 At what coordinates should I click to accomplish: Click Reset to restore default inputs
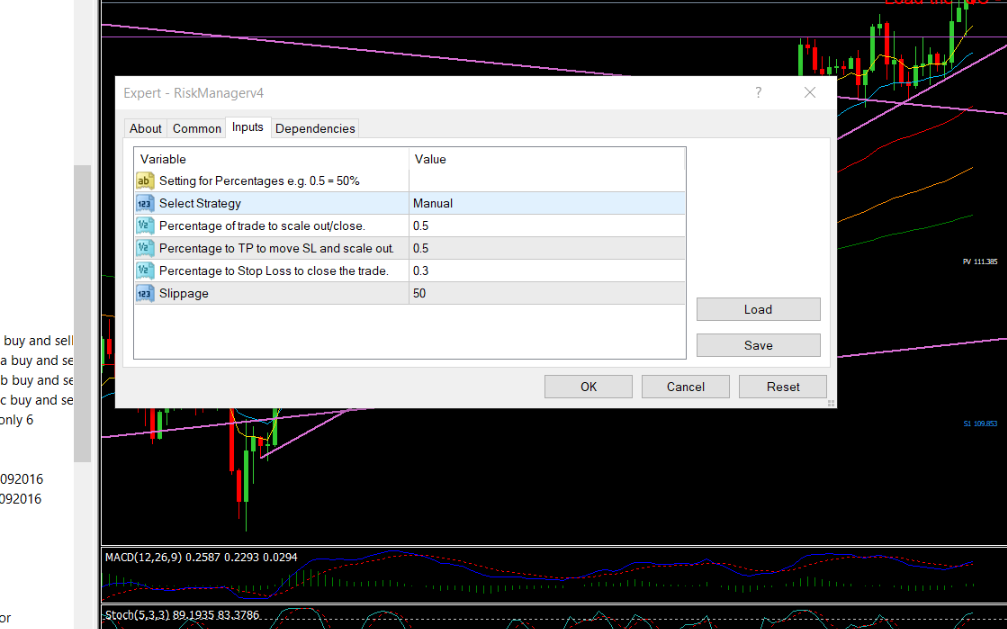pyautogui.click(x=783, y=387)
